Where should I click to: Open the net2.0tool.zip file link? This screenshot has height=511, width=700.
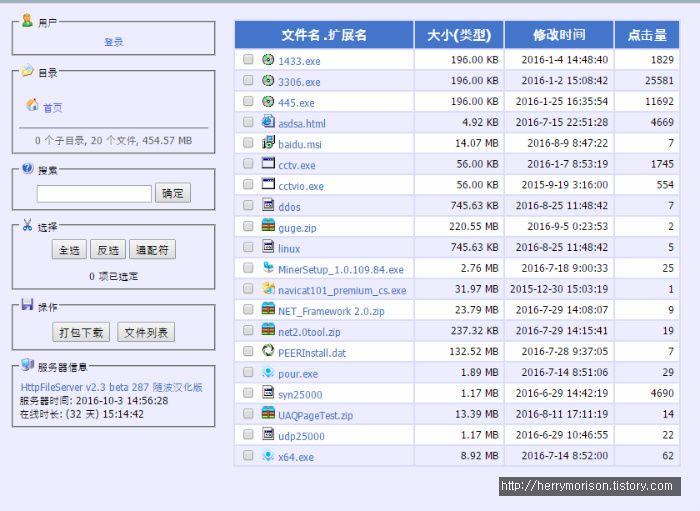(x=309, y=332)
